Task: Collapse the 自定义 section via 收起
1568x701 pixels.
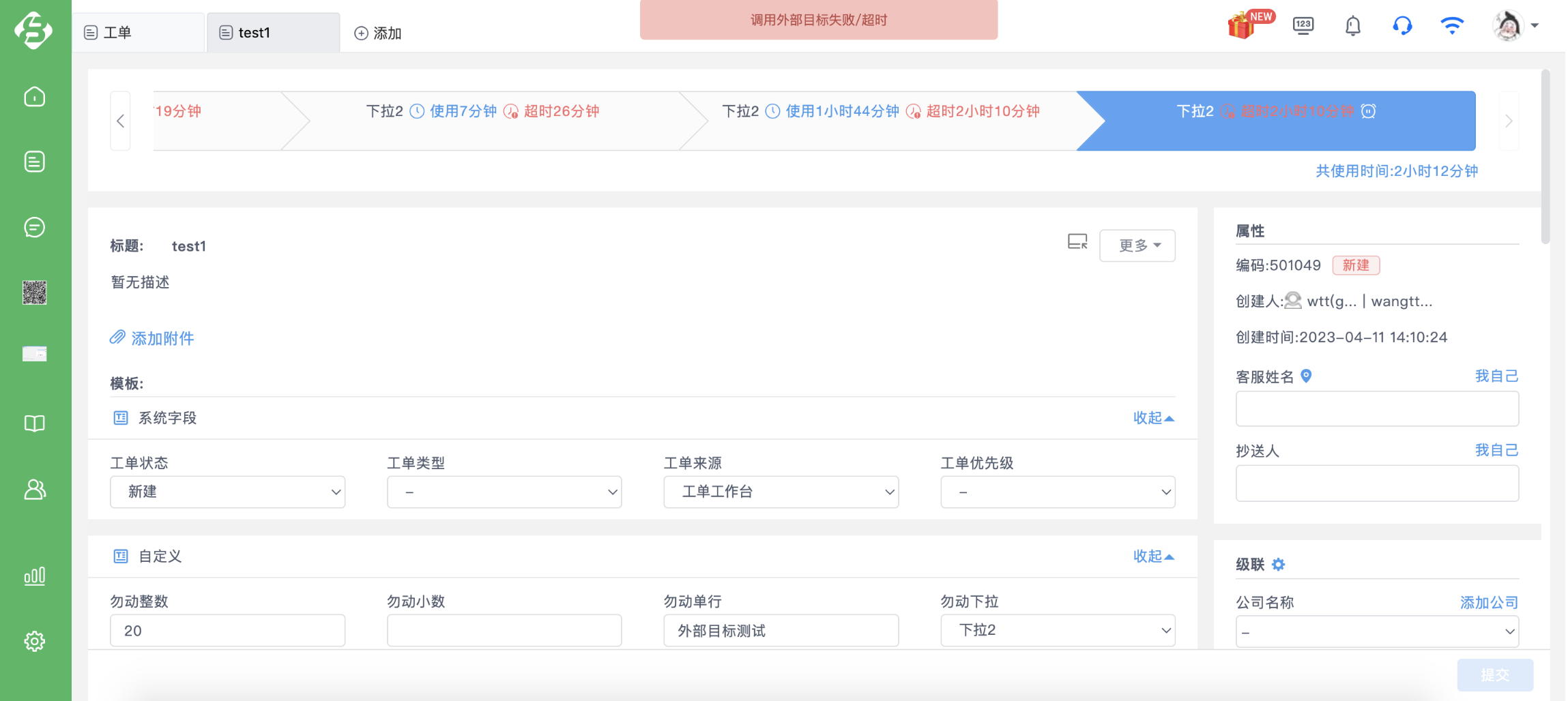Action: pyautogui.click(x=1153, y=556)
